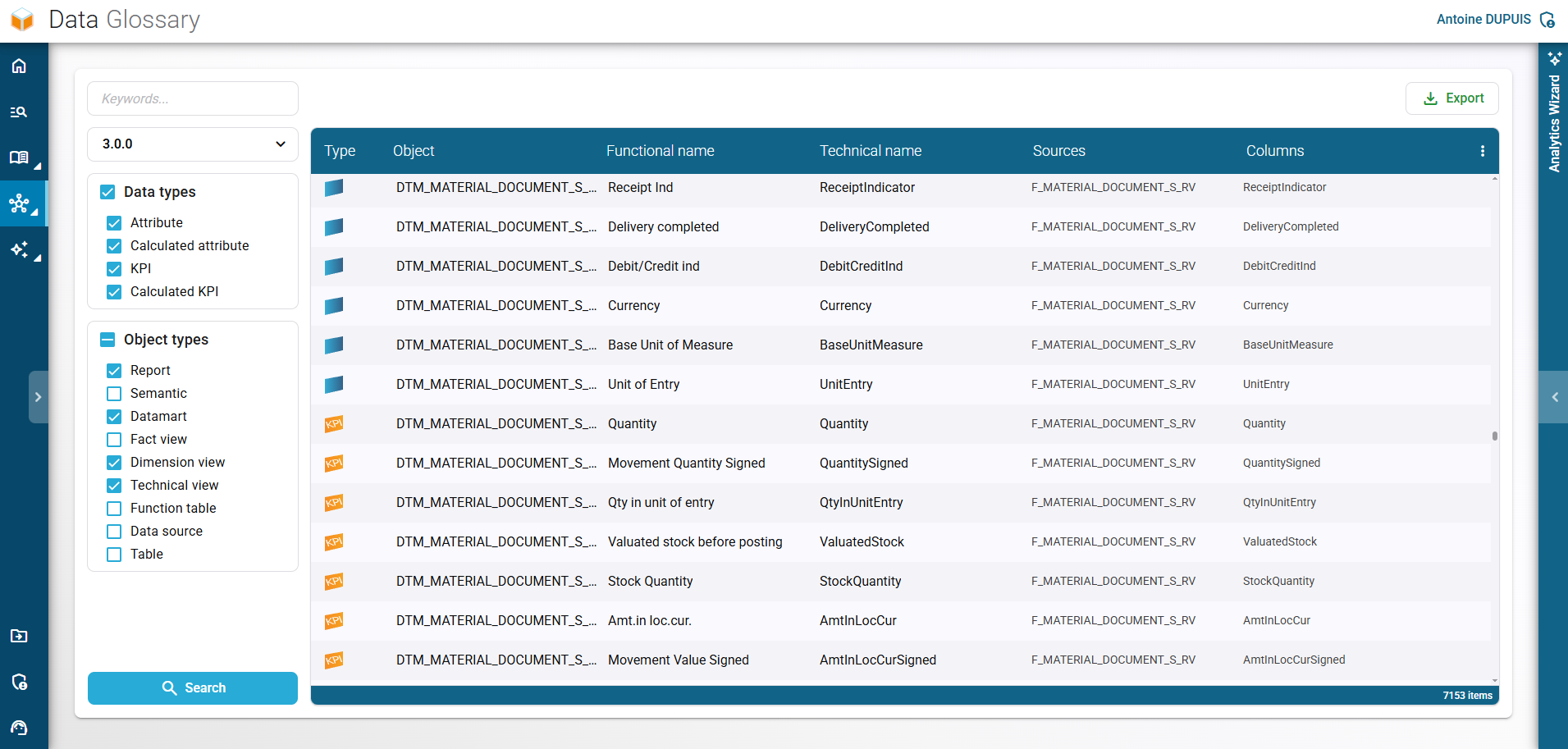This screenshot has height=749, width=1568.
Task: Sort by the Technical name column header
Action: pos(871,151)
